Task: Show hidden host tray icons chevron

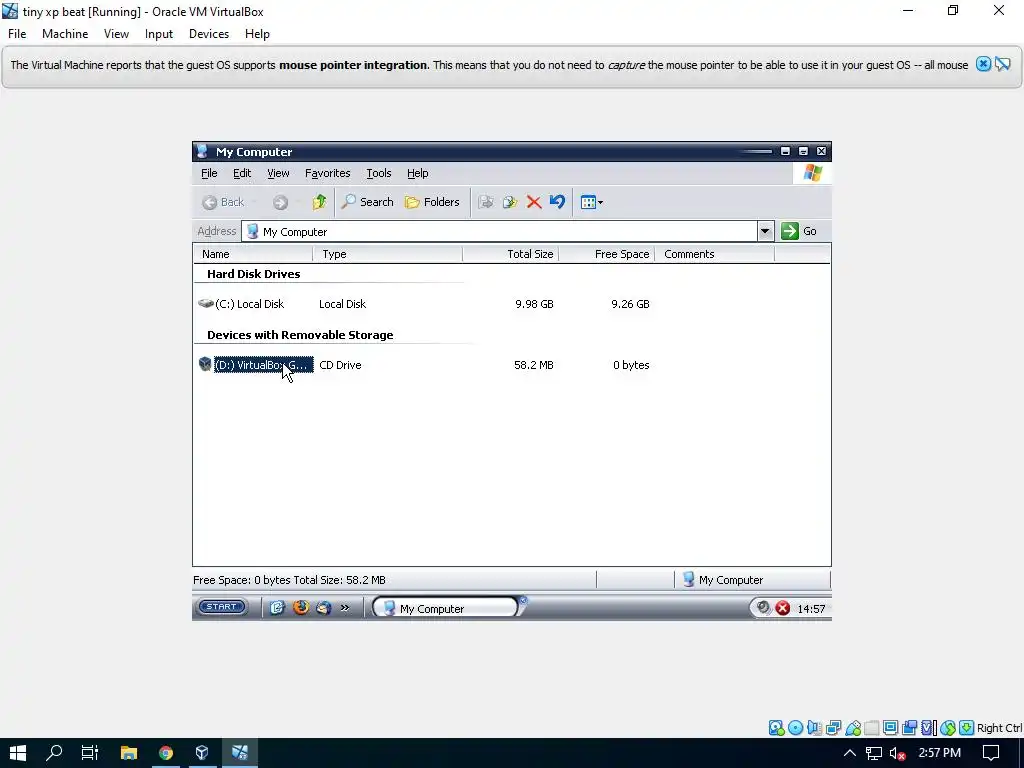Action: (850, 753)
